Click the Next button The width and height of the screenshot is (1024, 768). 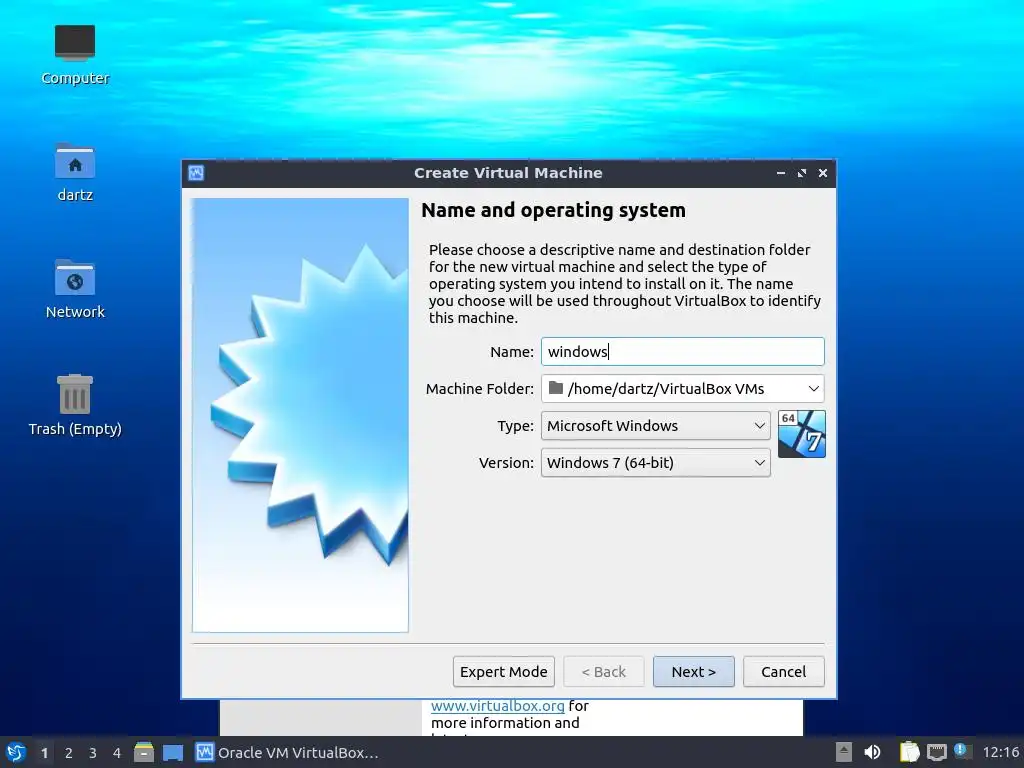click(694, 671)
